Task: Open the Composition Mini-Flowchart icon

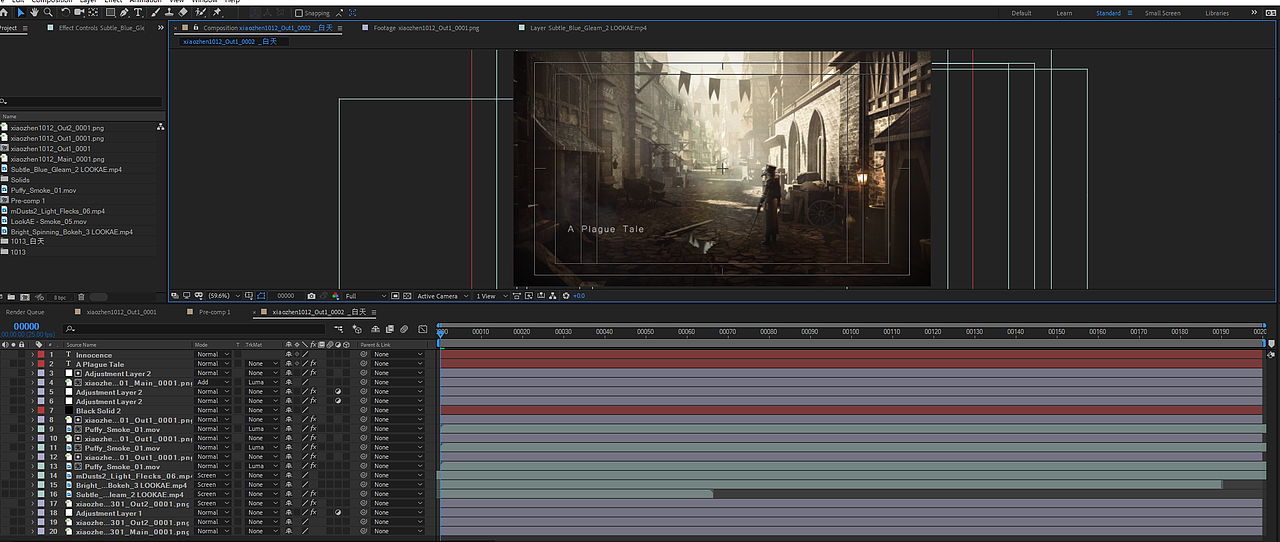Action: [339, 329]
